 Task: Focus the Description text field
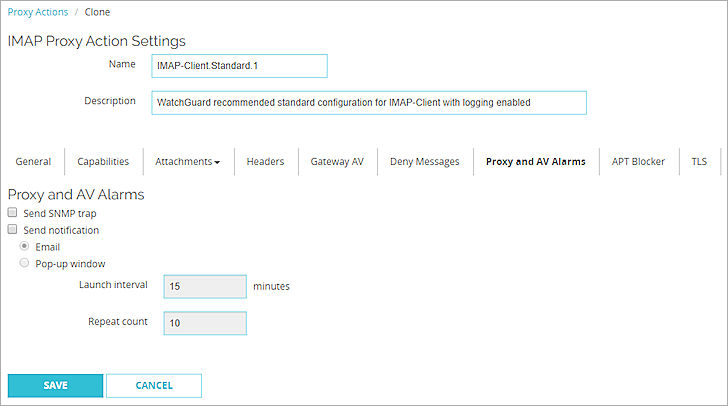click(368, 102)
